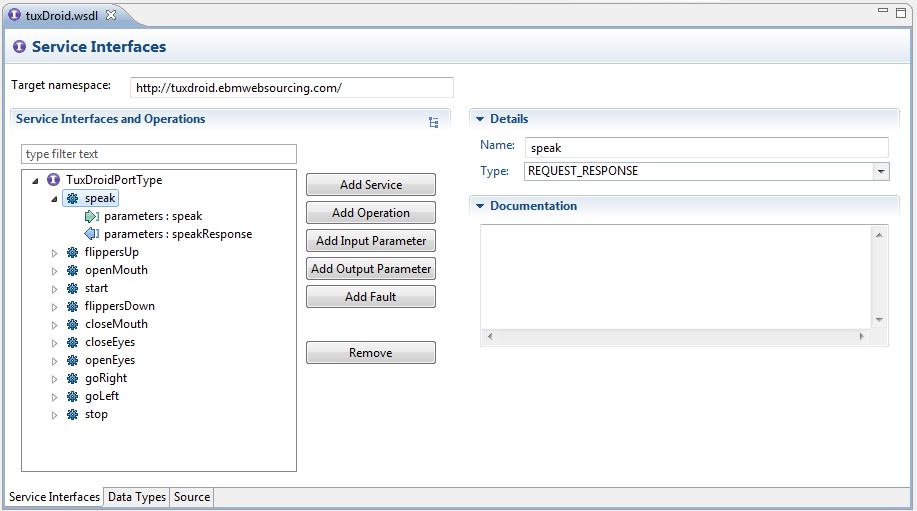Switch to the Data Types tab
Viewport: 917px width, 511px height.
click(137, 497)
